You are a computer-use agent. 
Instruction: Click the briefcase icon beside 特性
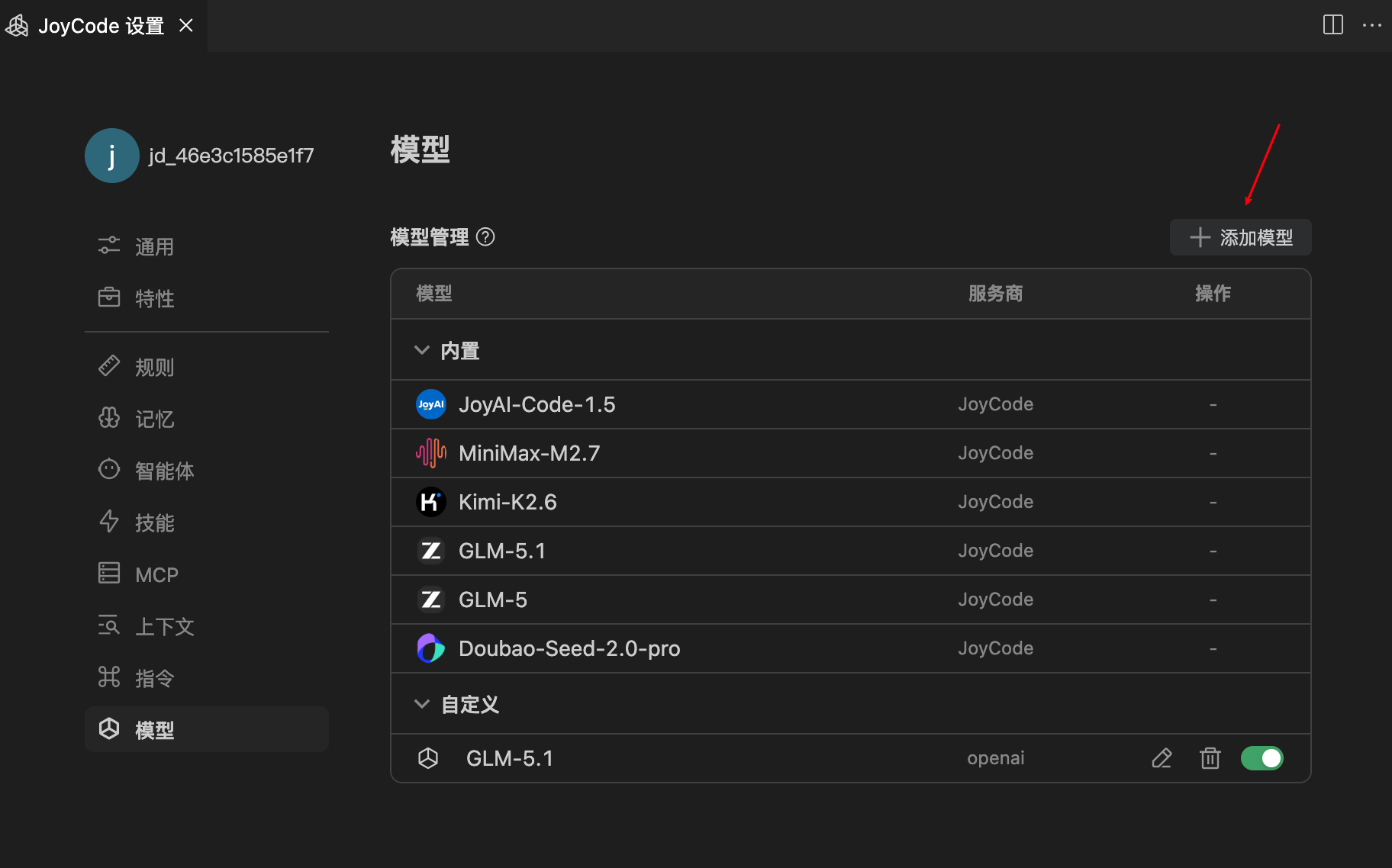click(x=109, y=297)
